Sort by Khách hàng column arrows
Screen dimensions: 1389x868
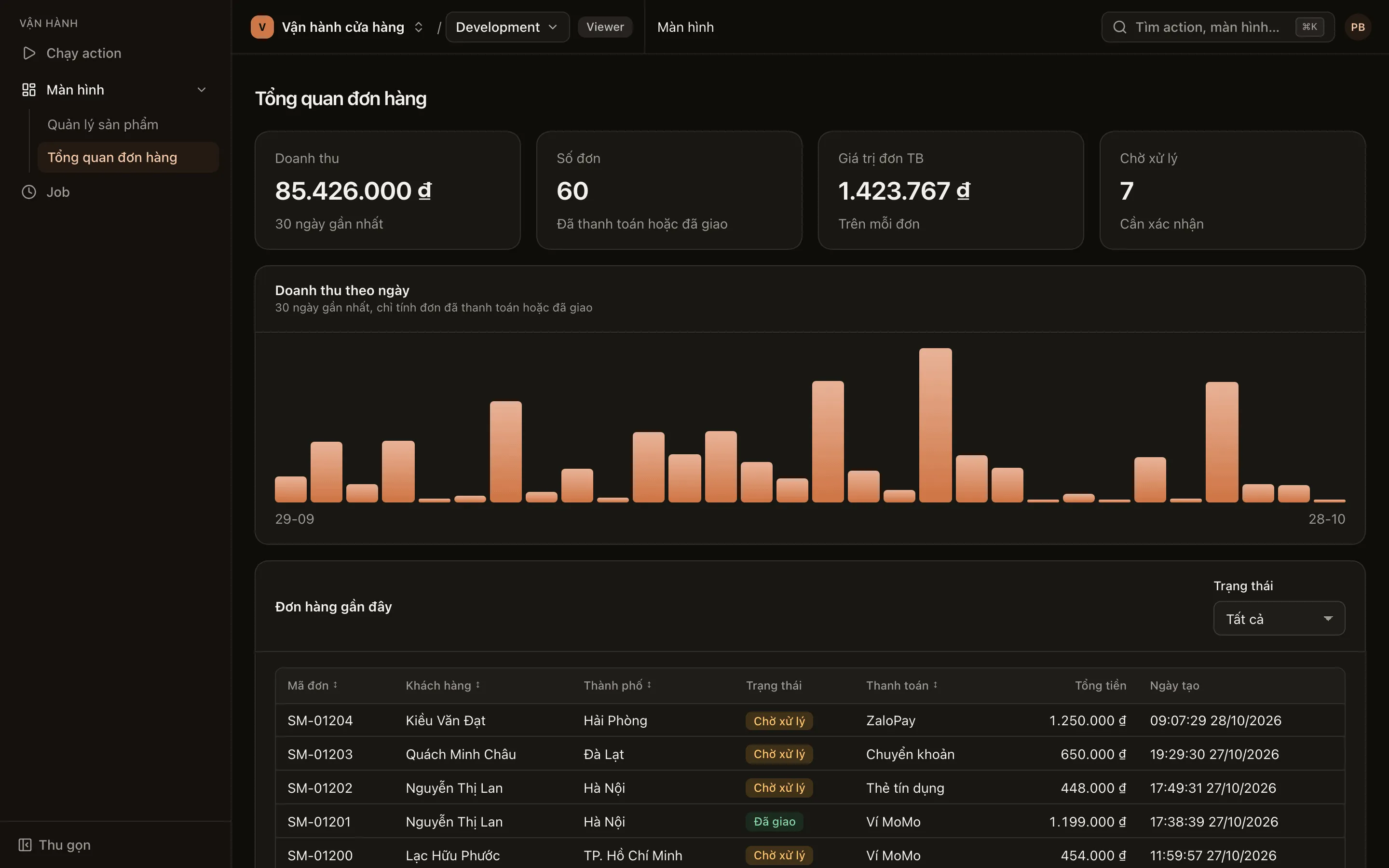(x=477, y=685)
